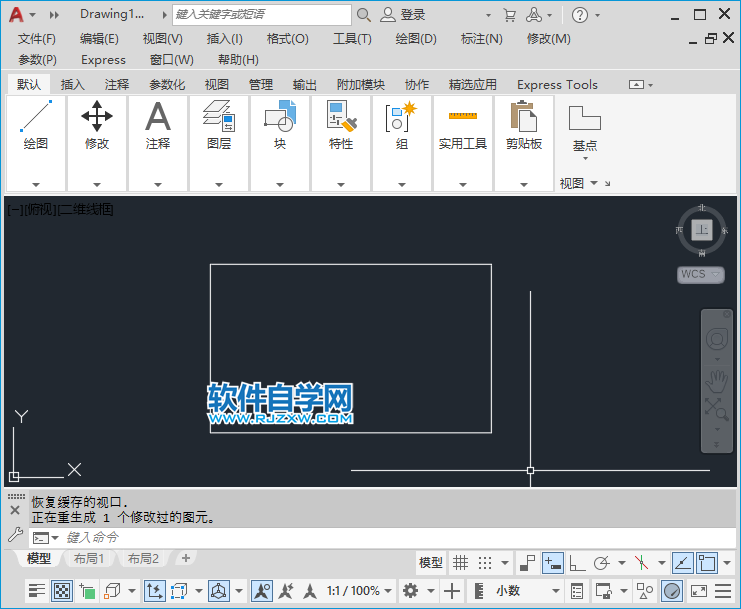Screen dimensions: 741x609
Task: Open the 块 block panel
Action: (280, 125)
